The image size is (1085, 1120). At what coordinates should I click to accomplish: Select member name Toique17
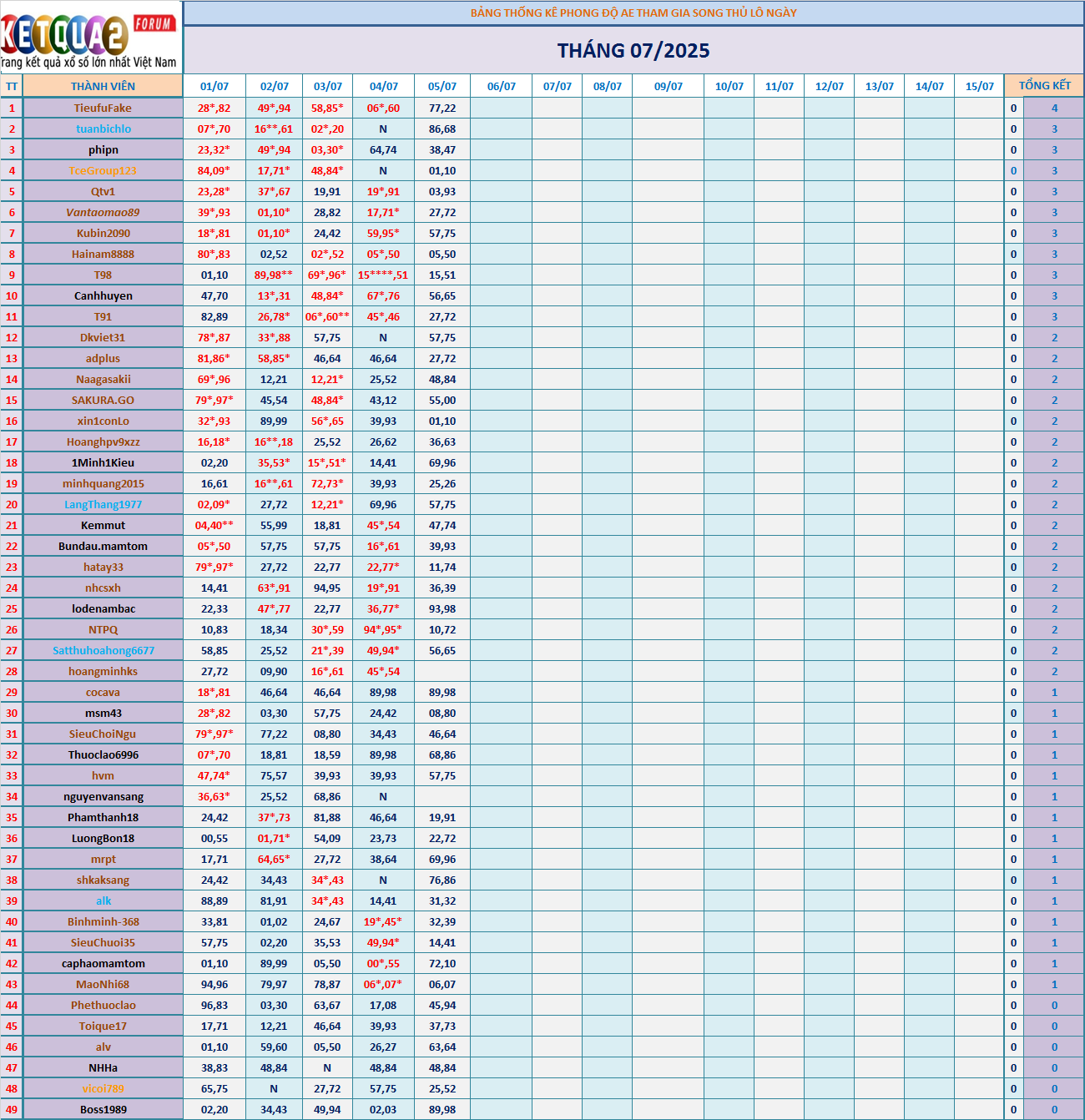(x=103, y=1026)
